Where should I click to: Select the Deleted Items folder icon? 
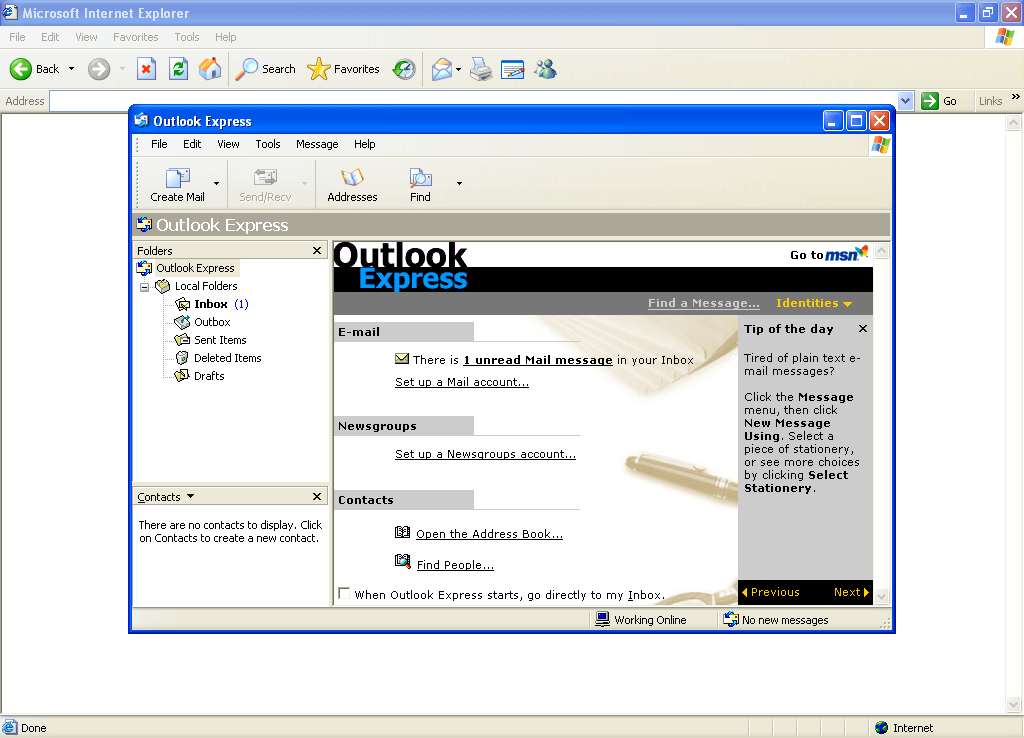click(x=182, y=358)
